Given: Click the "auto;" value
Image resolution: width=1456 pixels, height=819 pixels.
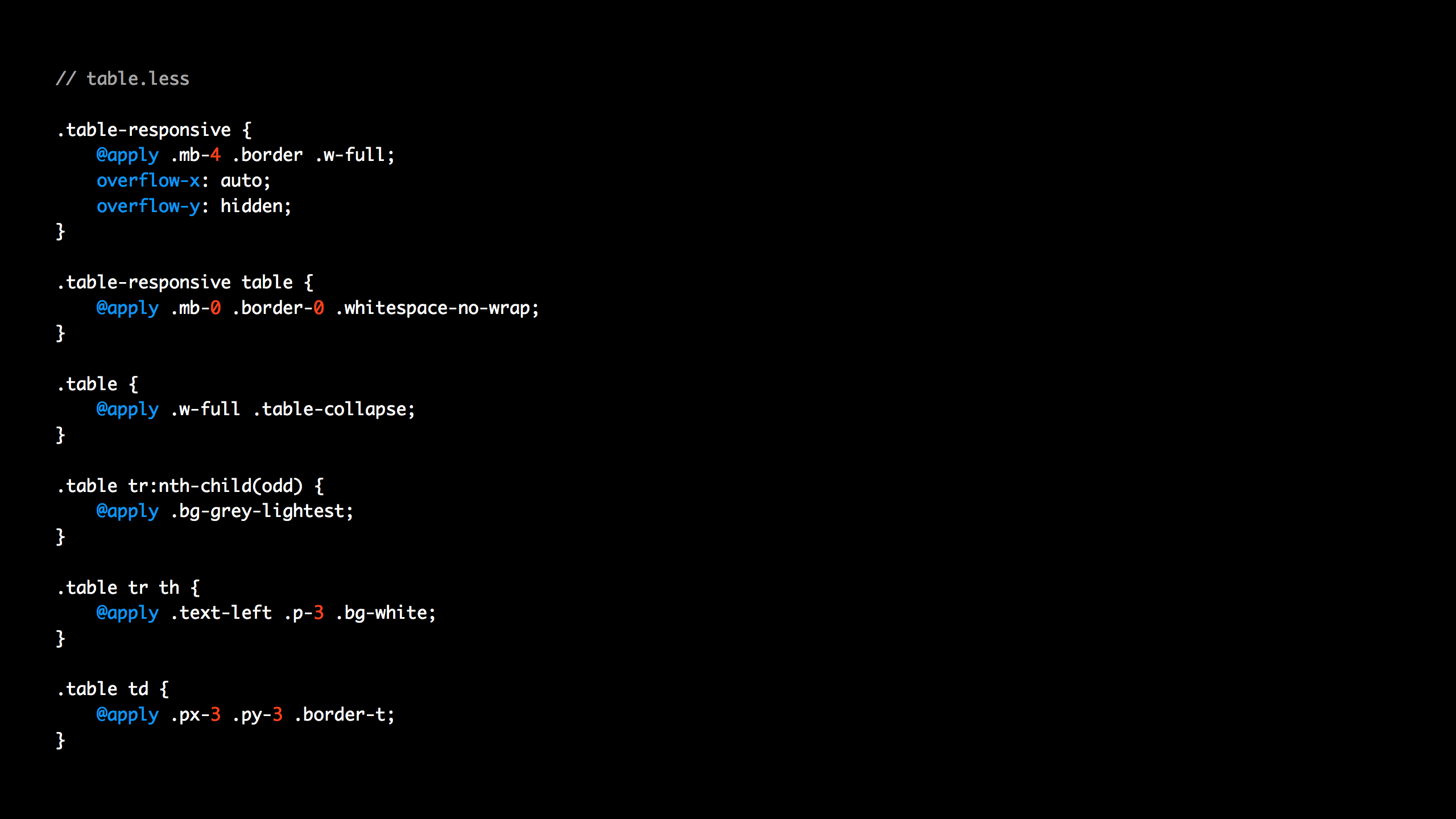Looking at the screenshot, I should pos(245,180).
